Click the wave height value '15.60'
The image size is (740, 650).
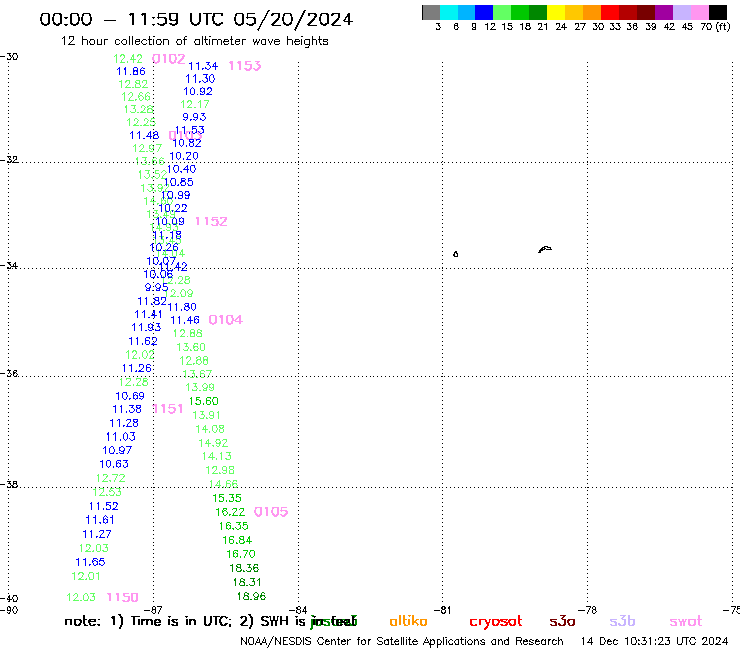click(x=203, y=401)
